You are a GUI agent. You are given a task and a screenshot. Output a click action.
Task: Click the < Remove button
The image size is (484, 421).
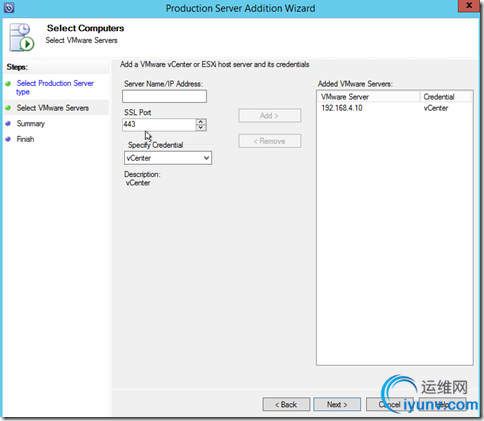[x=270, y=141]
